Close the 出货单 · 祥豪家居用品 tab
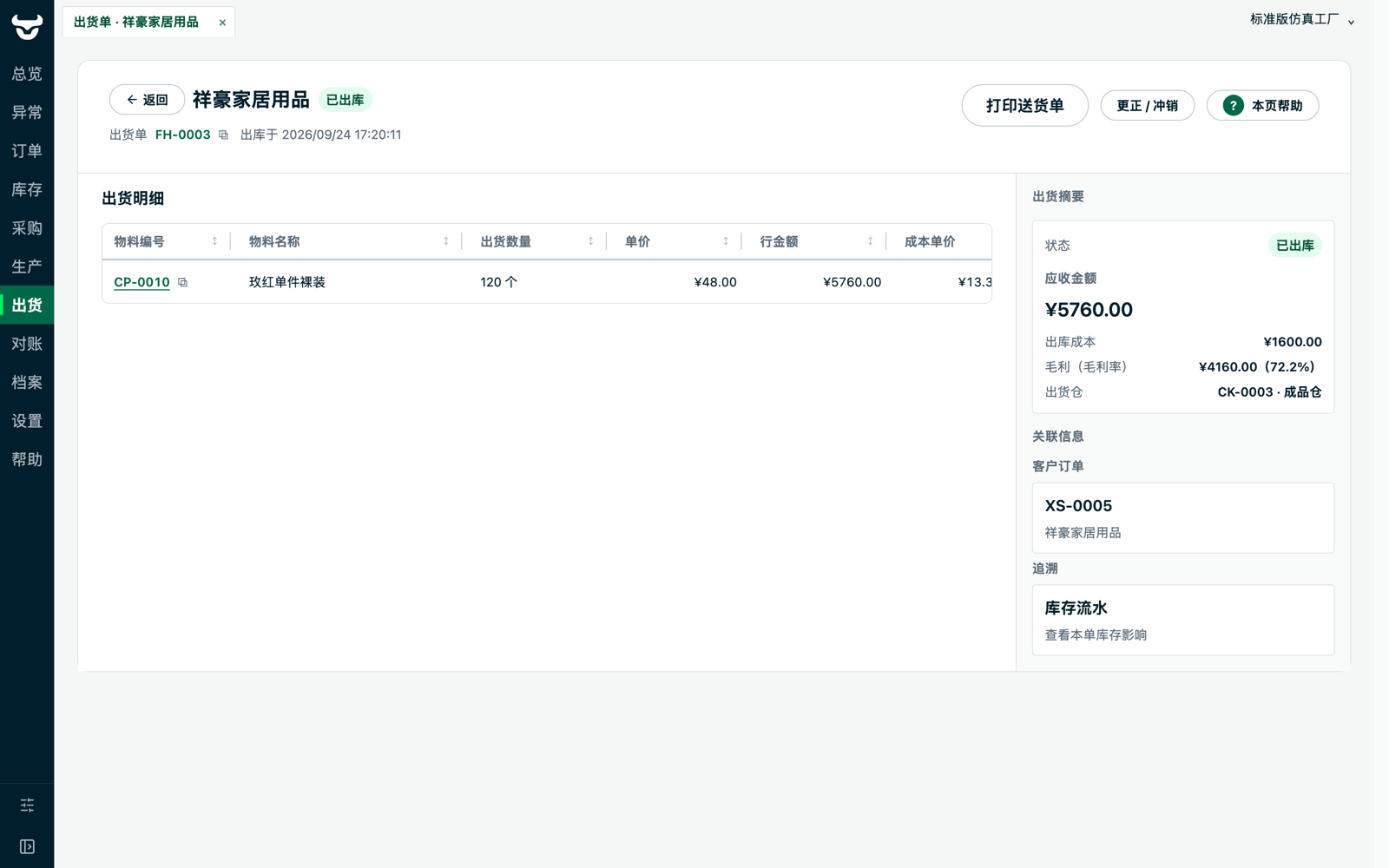The width and height of the screenshot is (1389, 868). (222, 23)
